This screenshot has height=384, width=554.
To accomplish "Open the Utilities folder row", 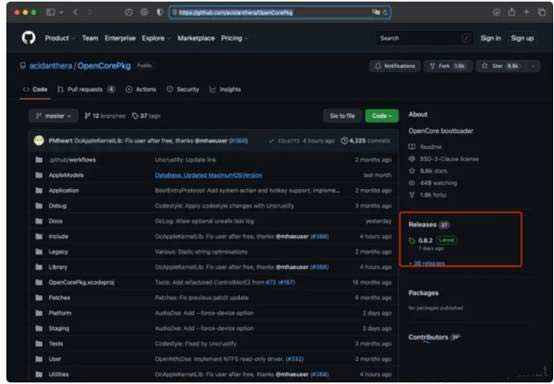I will [213, 374].
